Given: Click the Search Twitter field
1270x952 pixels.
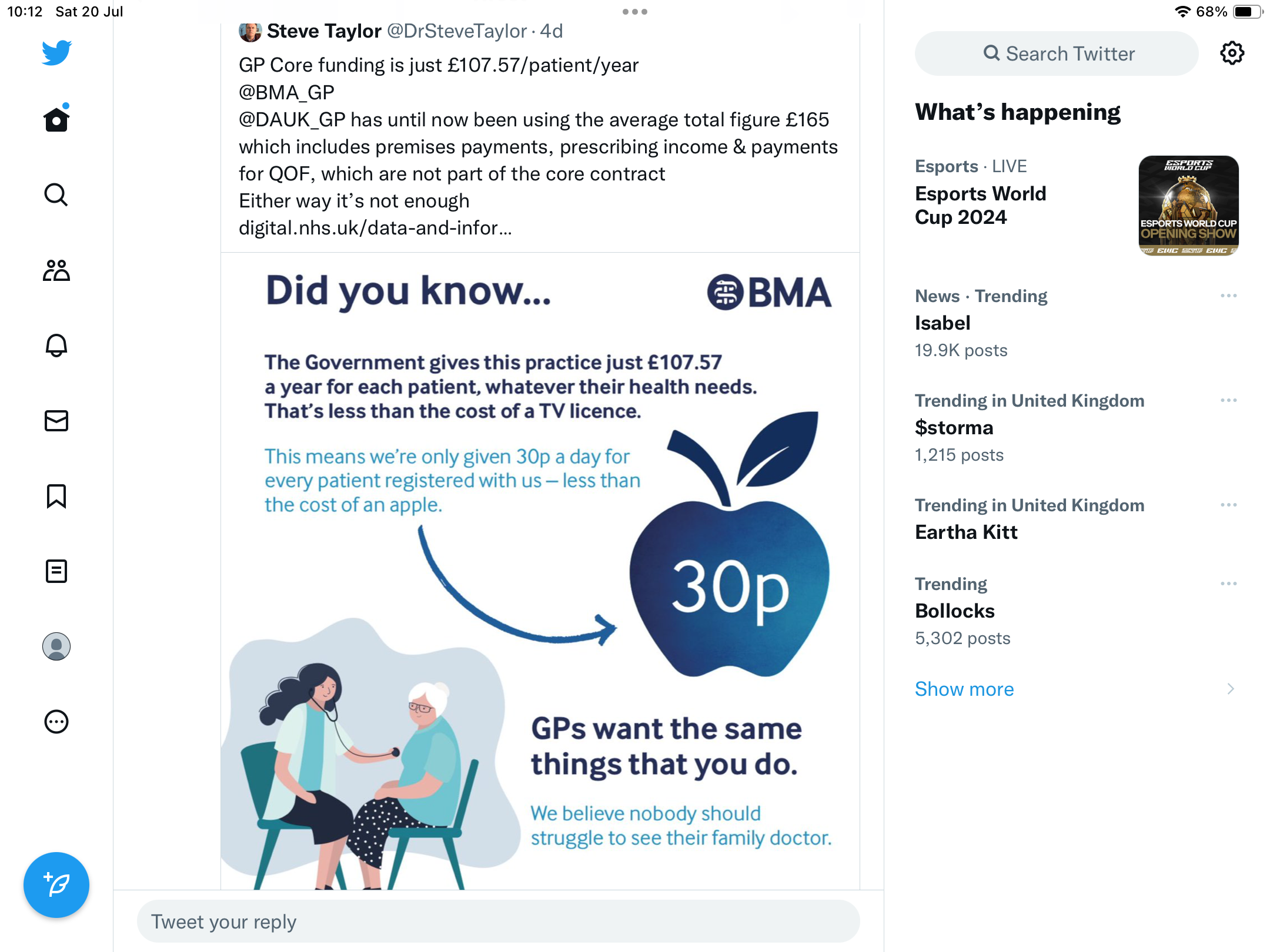Looking at the screenshot, I should tap(1057, 53).
